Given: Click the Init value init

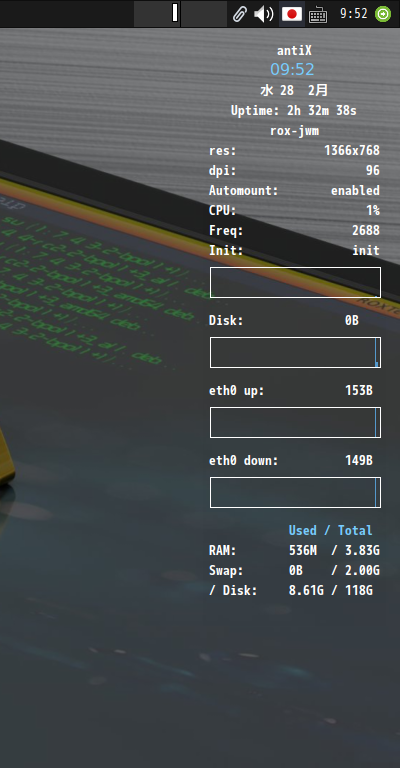Looking at the screenshot, I should [x=366, y=251].
